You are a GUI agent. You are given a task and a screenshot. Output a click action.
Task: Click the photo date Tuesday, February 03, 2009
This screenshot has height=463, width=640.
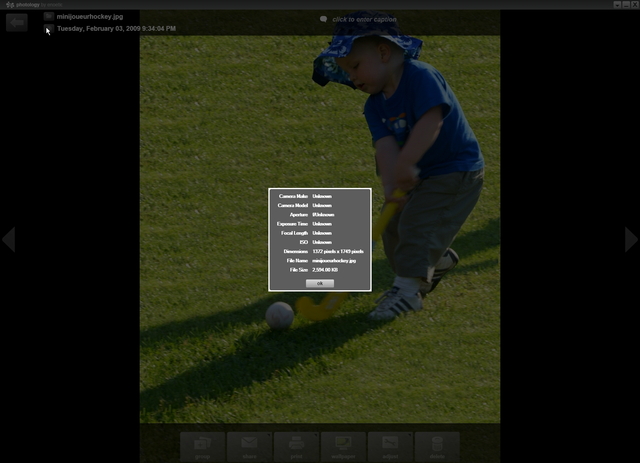pyautogui.click(x=116, y=29)
